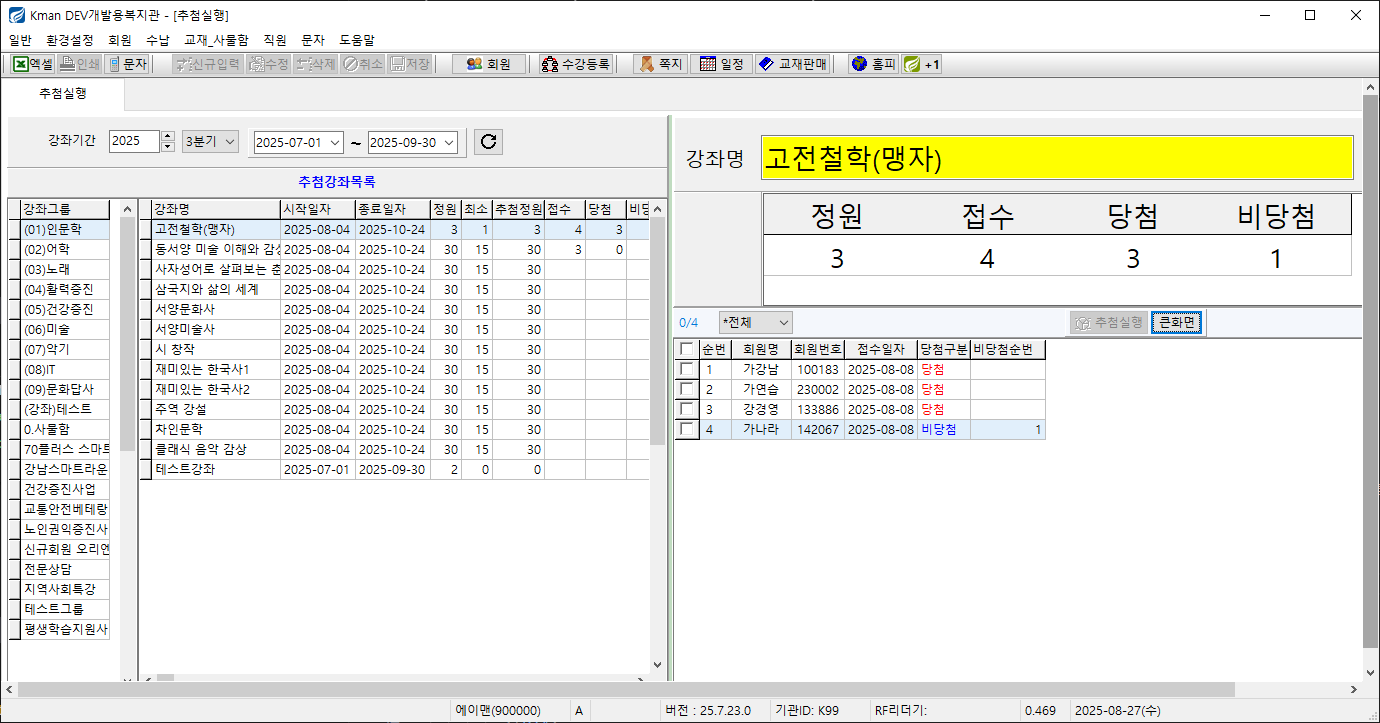Open the 환경설정 menu

[x=70, y=40]
